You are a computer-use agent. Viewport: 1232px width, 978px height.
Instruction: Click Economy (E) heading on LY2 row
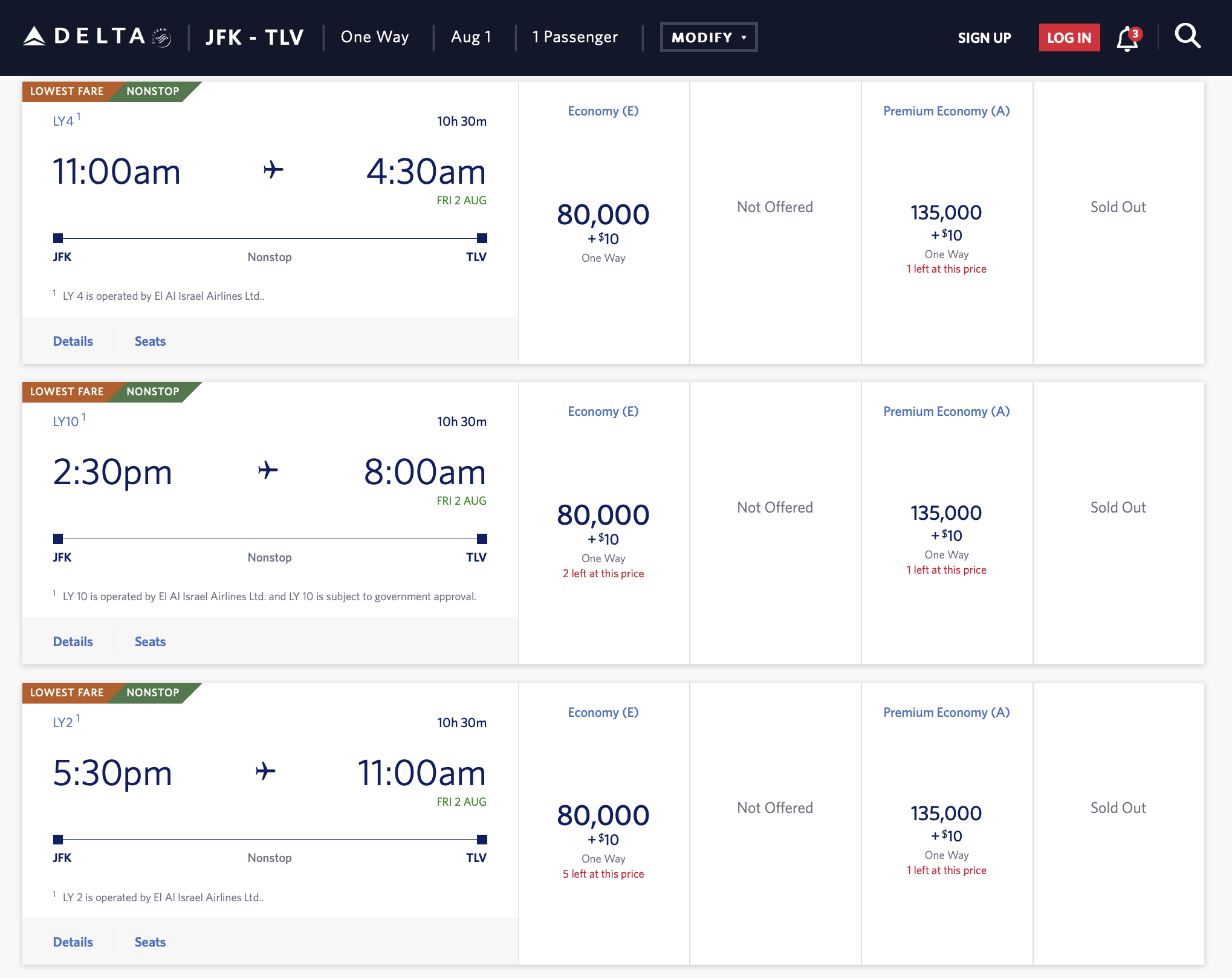[603, 713]
